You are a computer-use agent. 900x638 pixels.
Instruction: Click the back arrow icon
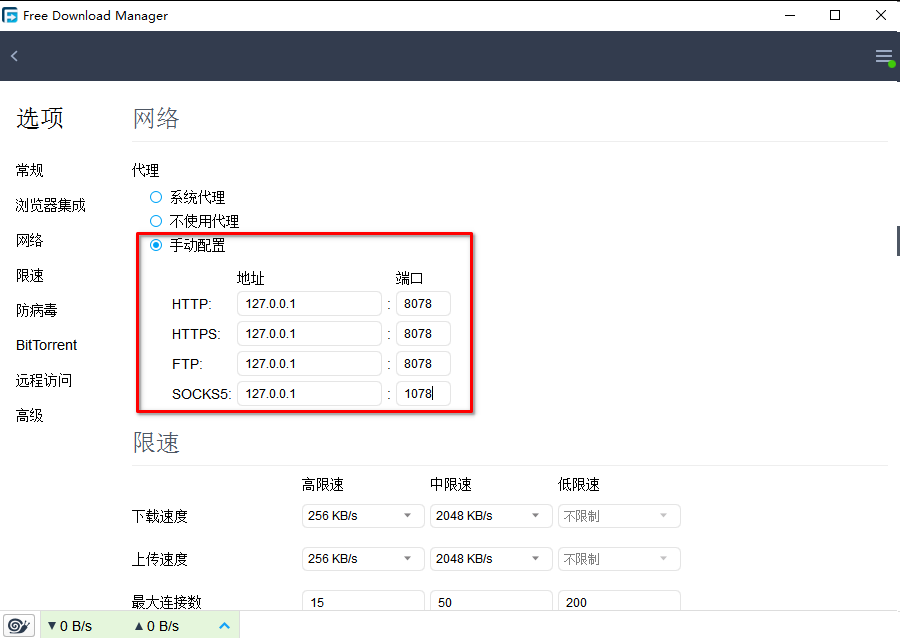click(14, 56)
